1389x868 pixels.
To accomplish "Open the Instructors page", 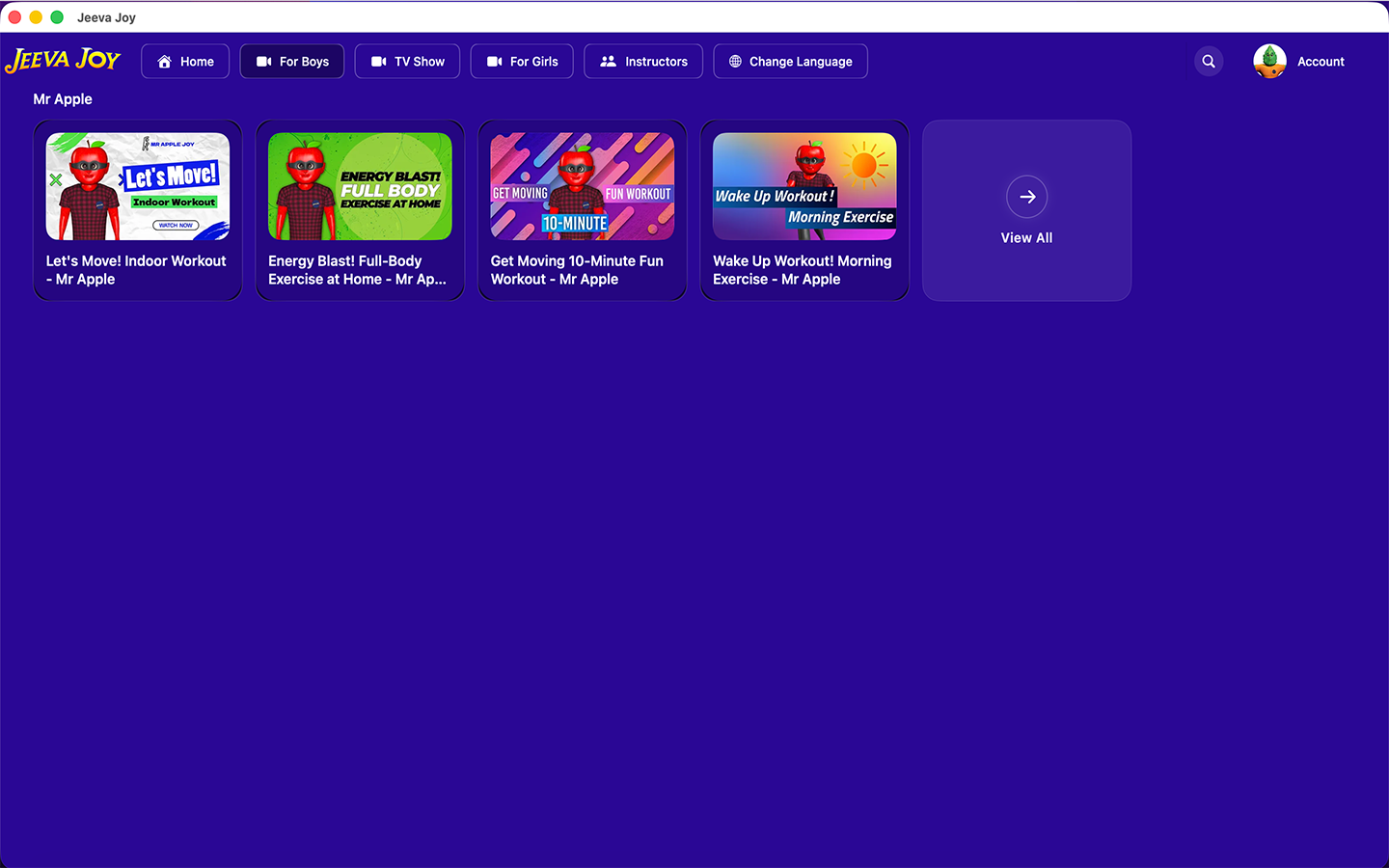I will (x=643, y=61).
